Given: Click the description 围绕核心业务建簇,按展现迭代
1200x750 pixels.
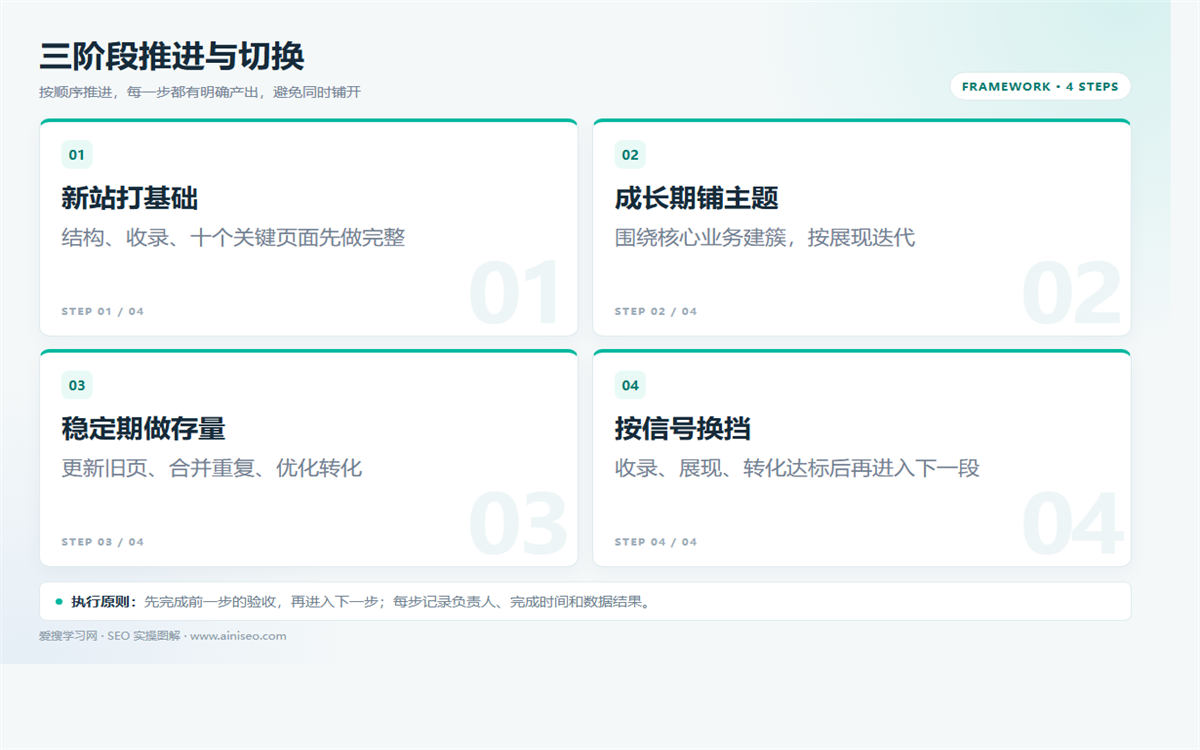Looking at the screenshot, I should [x=765, y=238].
